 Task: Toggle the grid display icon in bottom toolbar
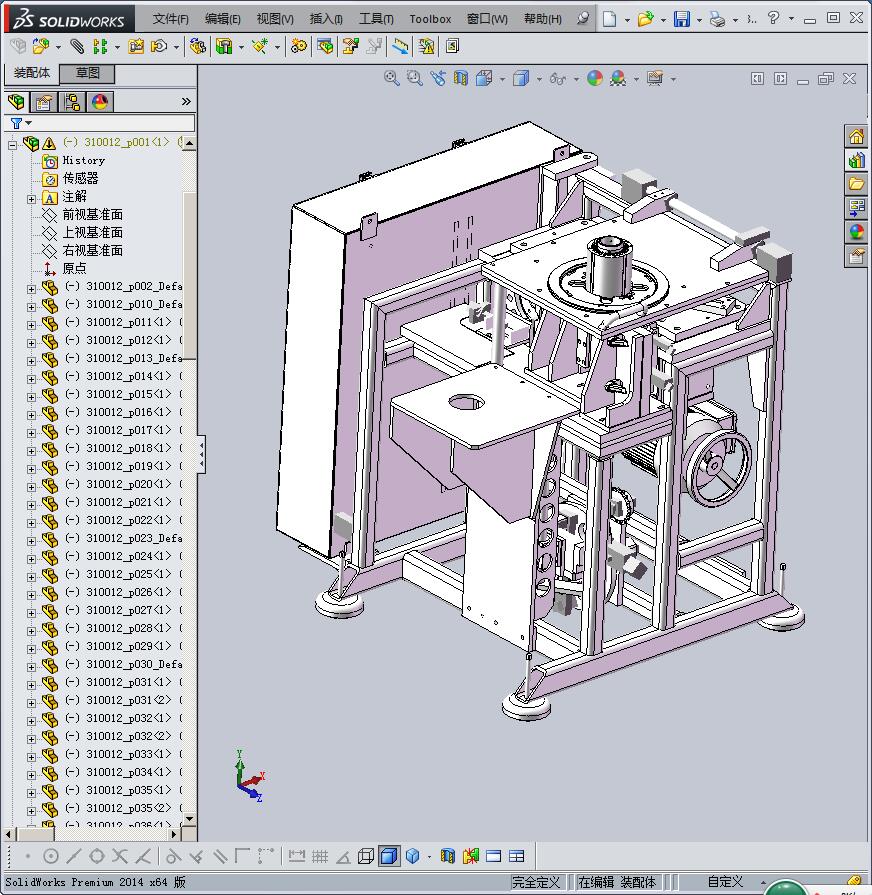pos(320,856)
